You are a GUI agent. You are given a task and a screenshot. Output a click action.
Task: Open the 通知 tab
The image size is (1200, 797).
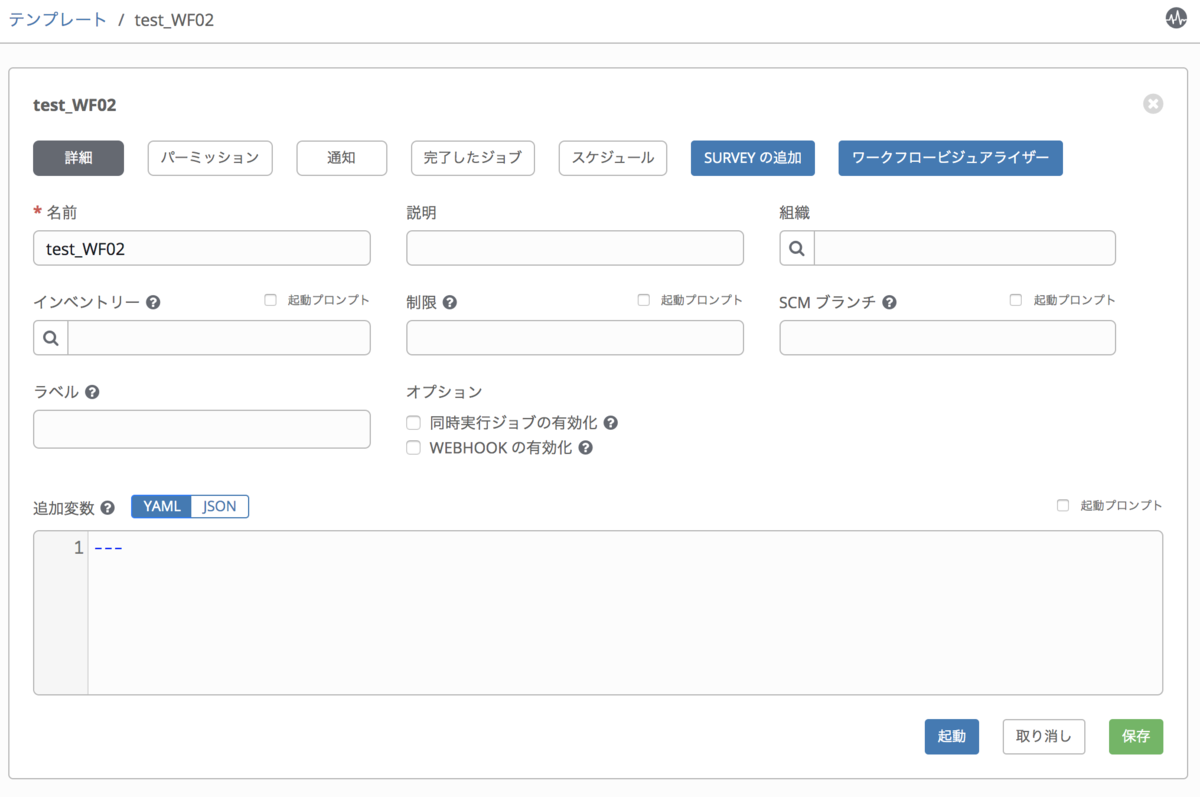342,158
